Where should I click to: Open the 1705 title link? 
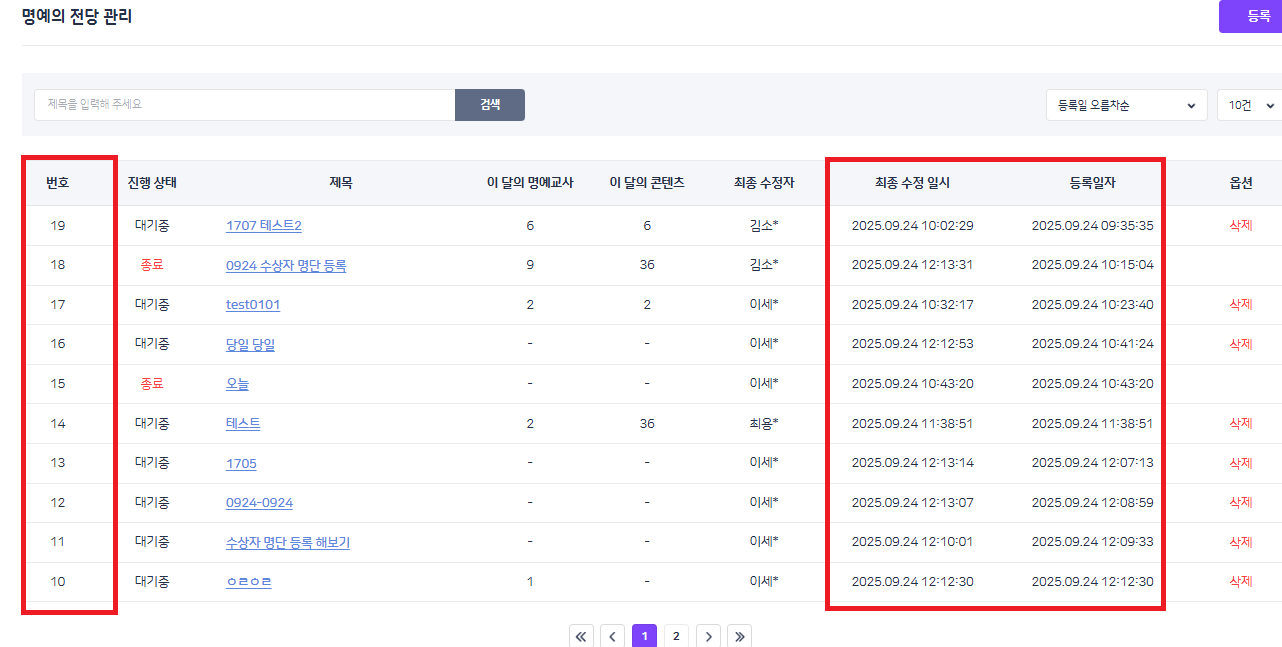[241, 463]
